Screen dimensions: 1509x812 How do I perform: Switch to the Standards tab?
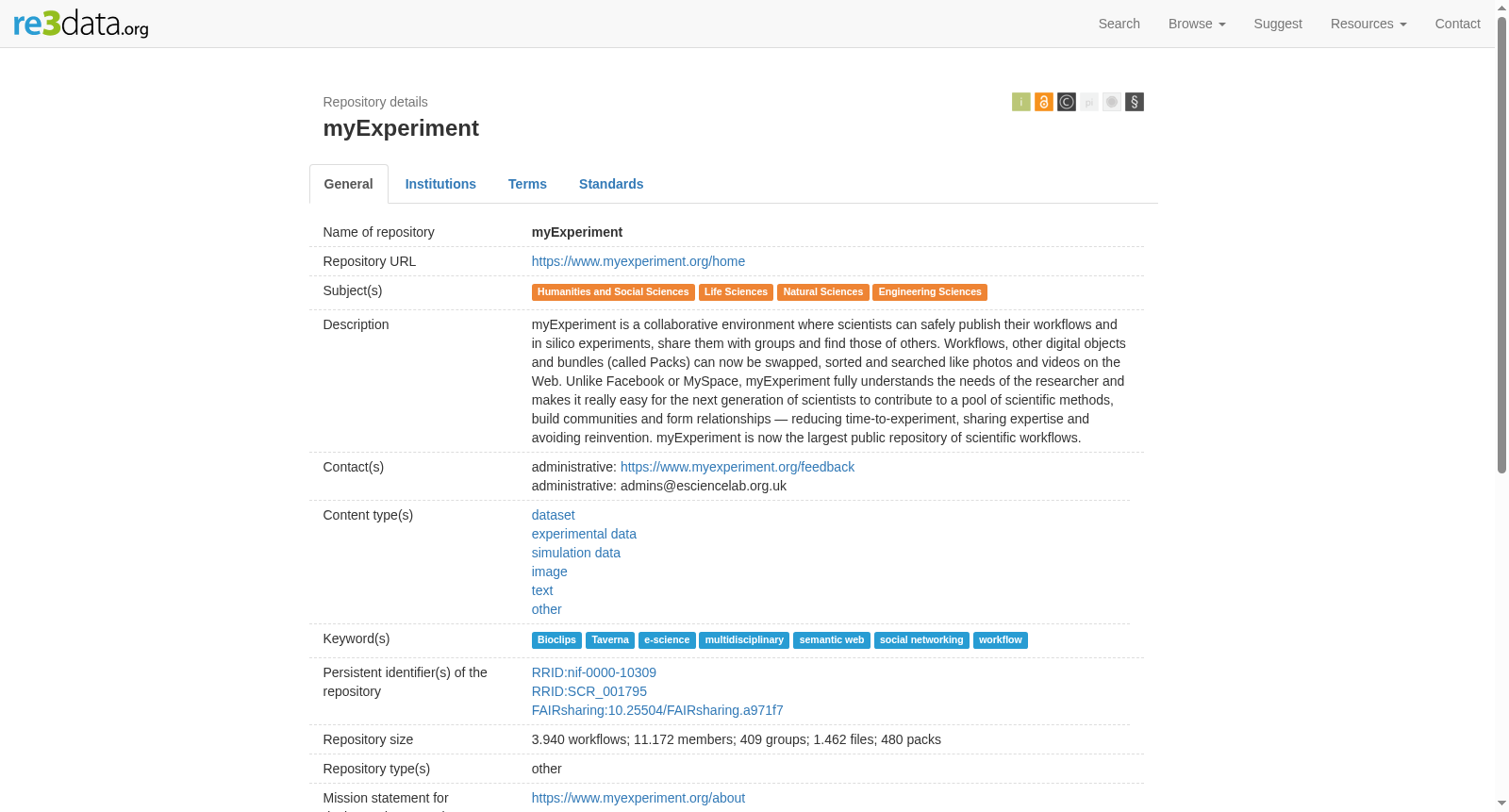coord(611,184)
